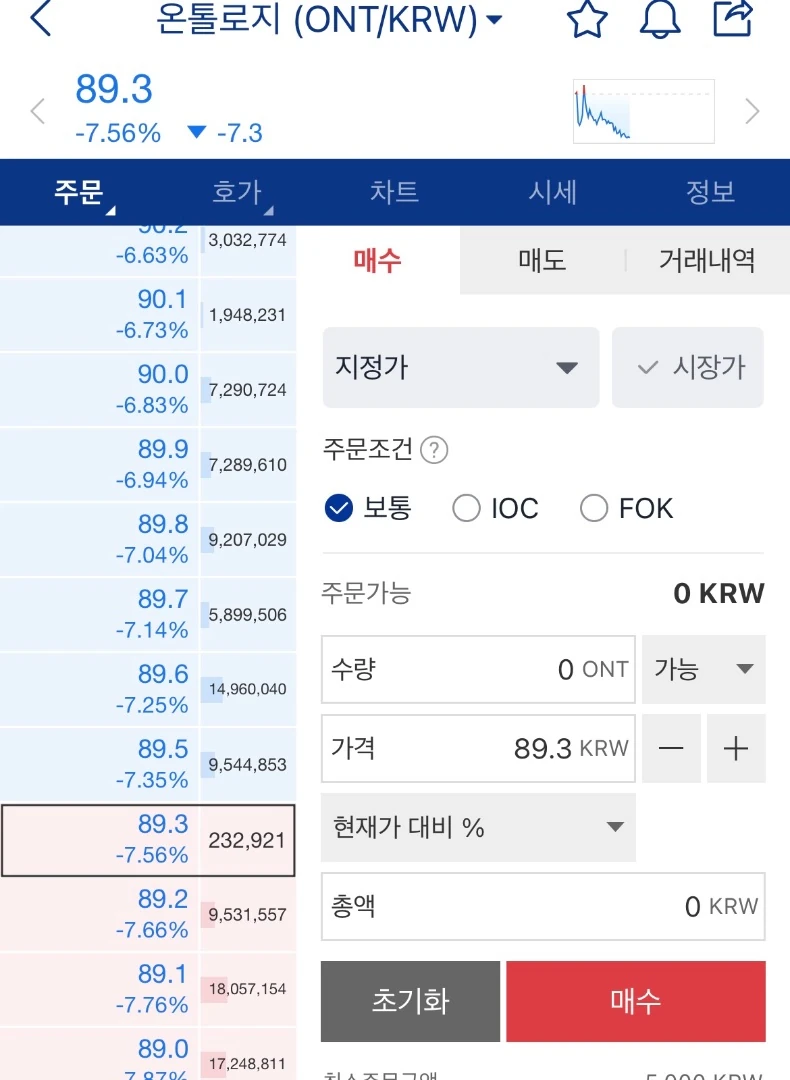
Task: Select the highlighted 89.3 price row
Action: (x=148, y=840)
